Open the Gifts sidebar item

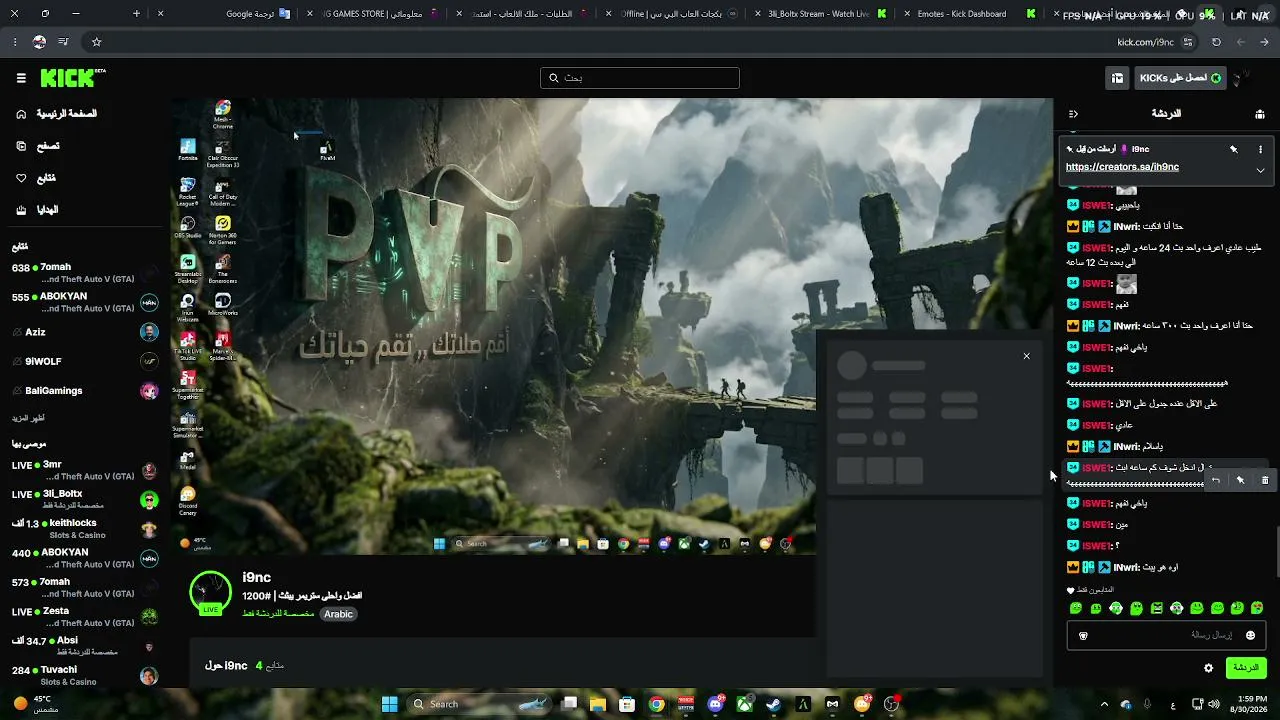[37, 210]
